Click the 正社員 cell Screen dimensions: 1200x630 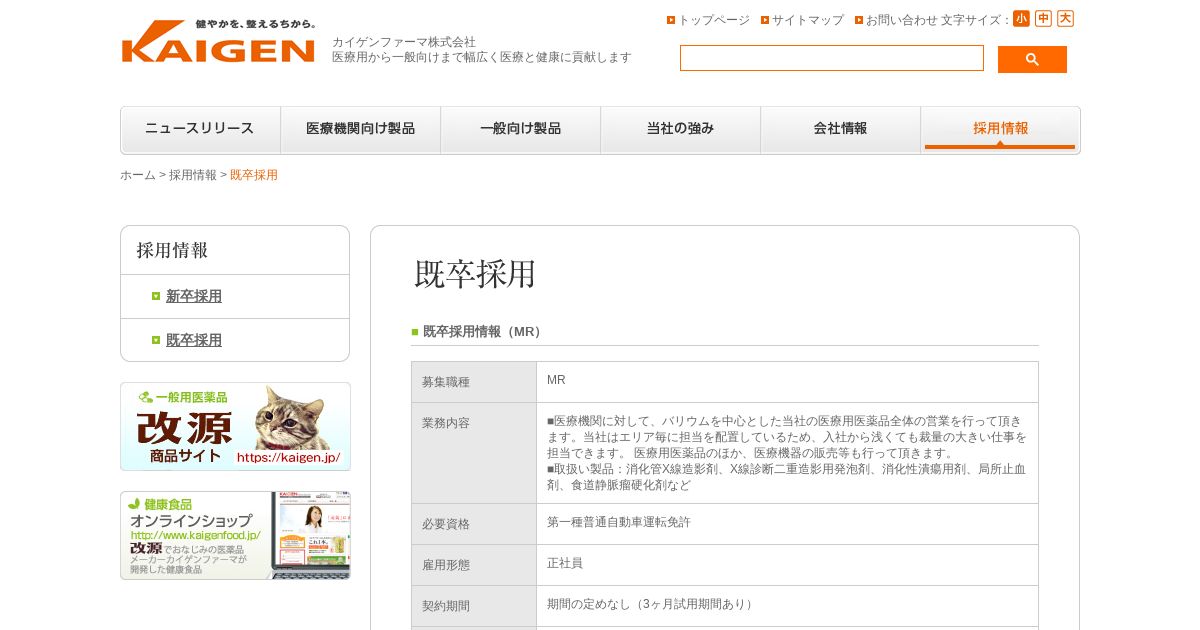coord(787,565)
